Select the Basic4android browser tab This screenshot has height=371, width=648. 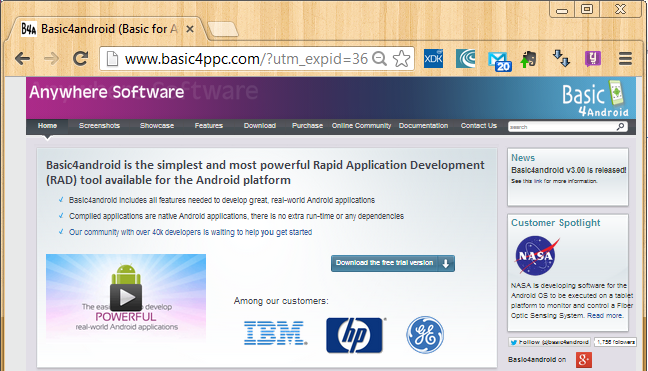(108, 29)
